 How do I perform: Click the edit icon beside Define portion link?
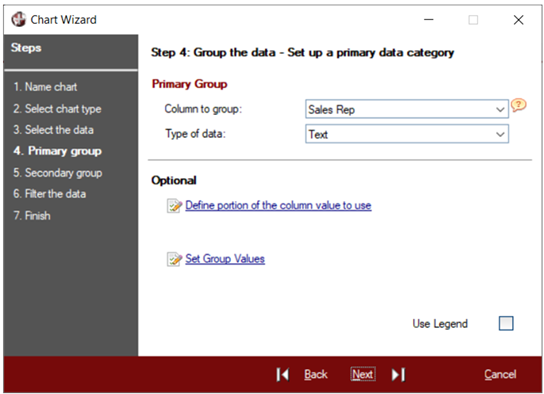click(x=174, y=206)
